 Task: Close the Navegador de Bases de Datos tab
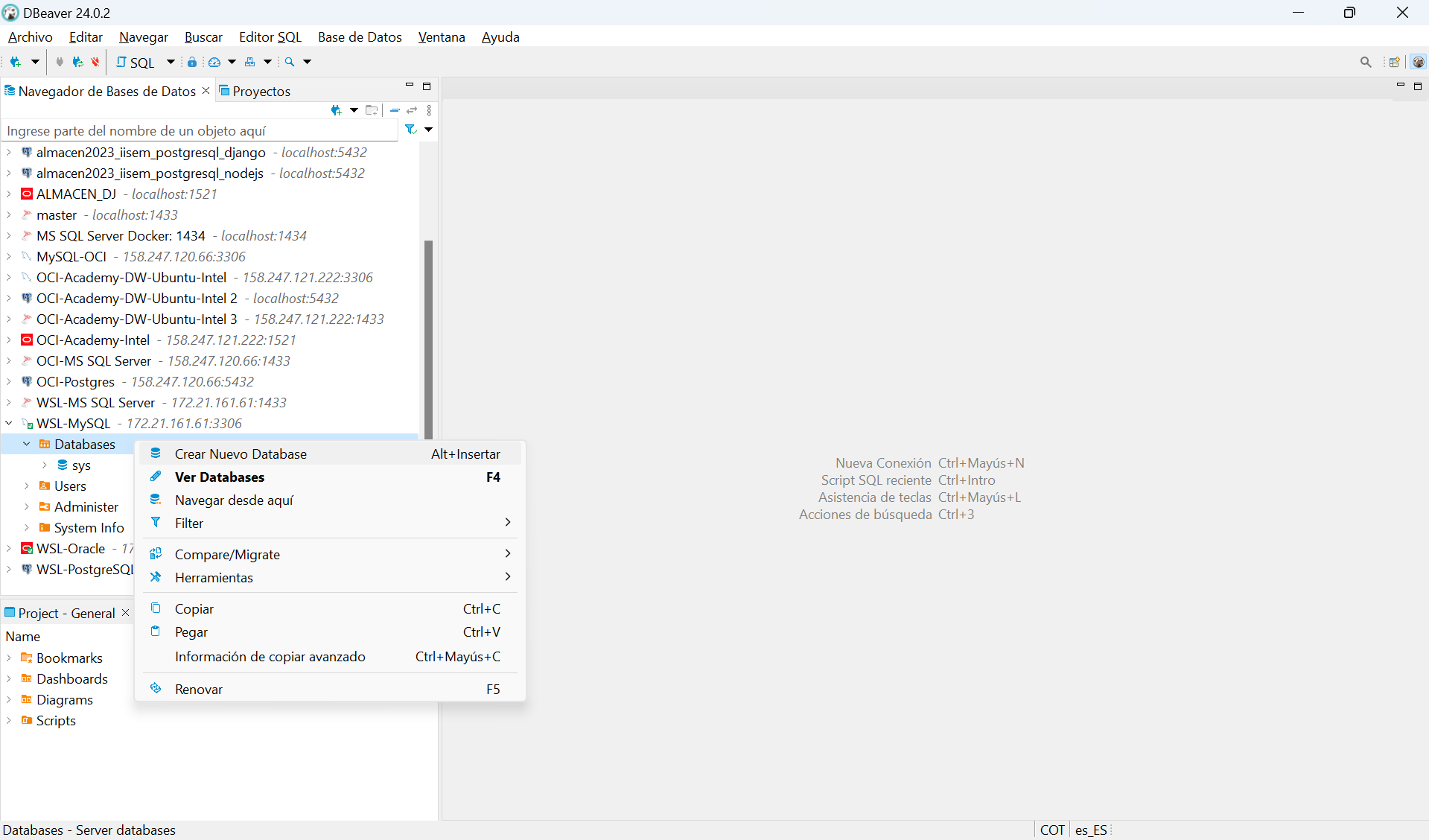206,90
